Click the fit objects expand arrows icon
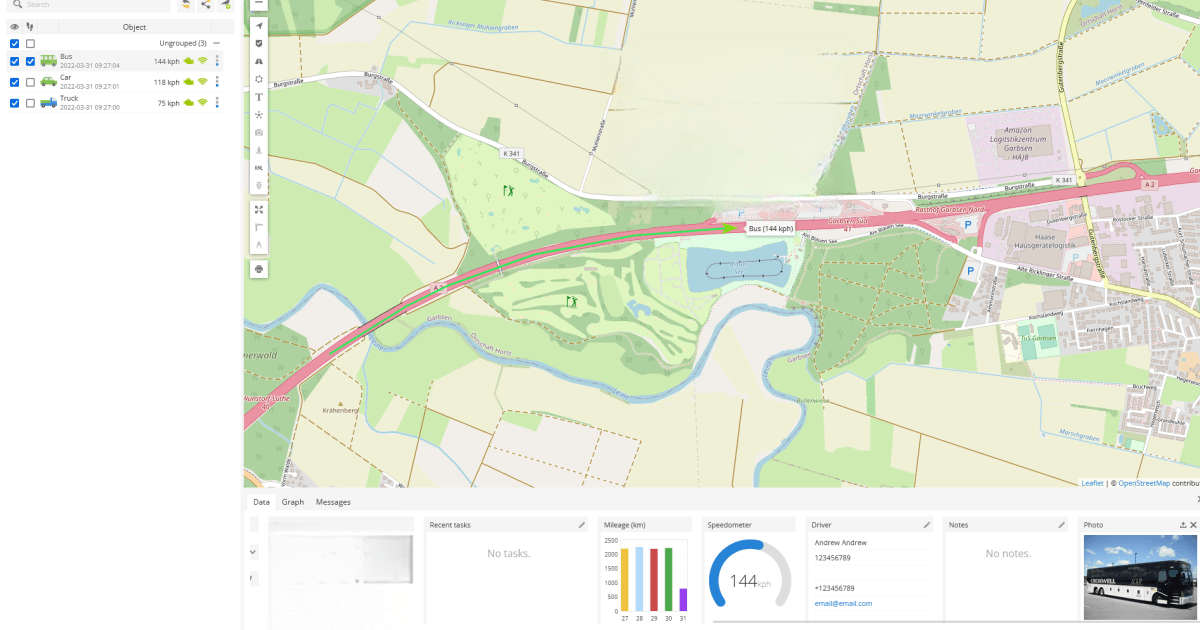1200x630 pixels. (259, 210)
